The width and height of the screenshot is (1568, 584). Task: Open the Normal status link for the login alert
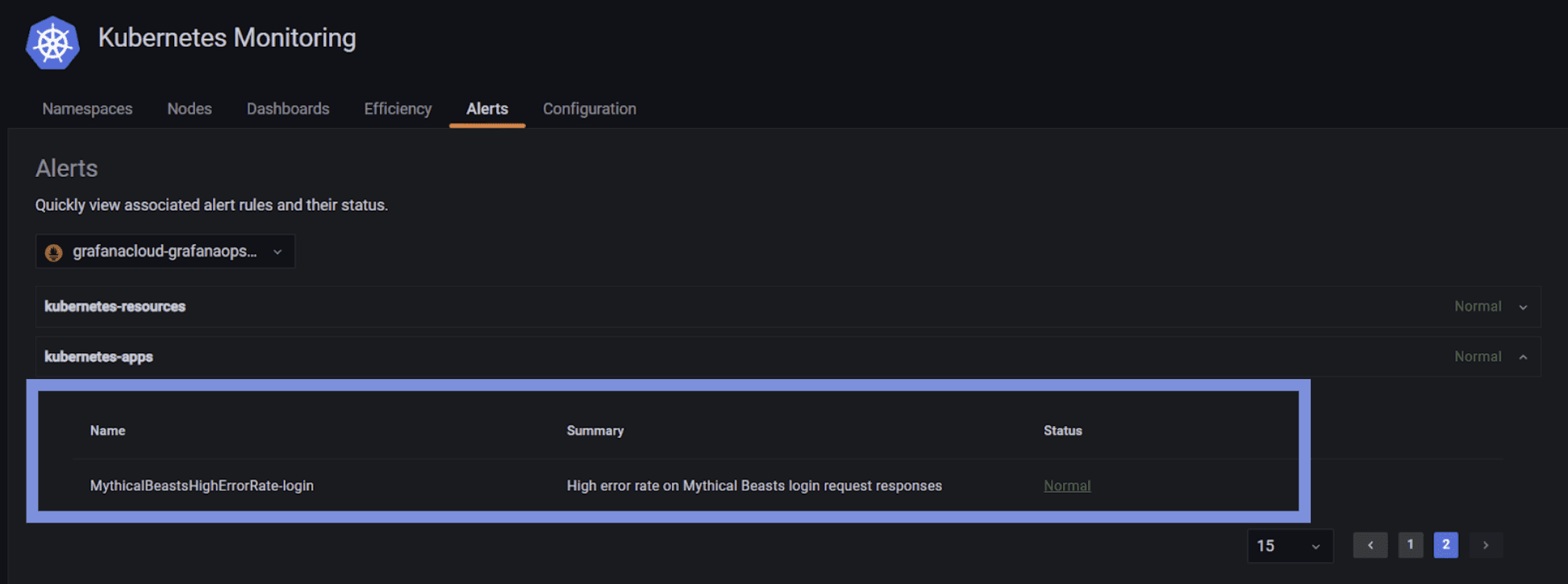1066,485
